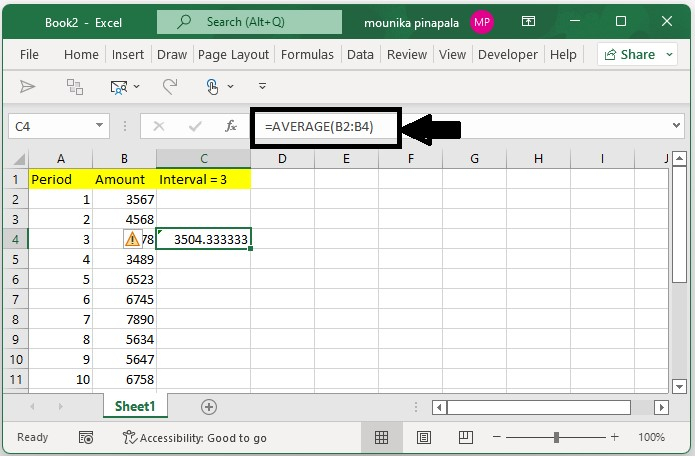Toggle Touch/Mouse mode icon
695x457 pixels.
pyautogui.click(x=212, y=87)
